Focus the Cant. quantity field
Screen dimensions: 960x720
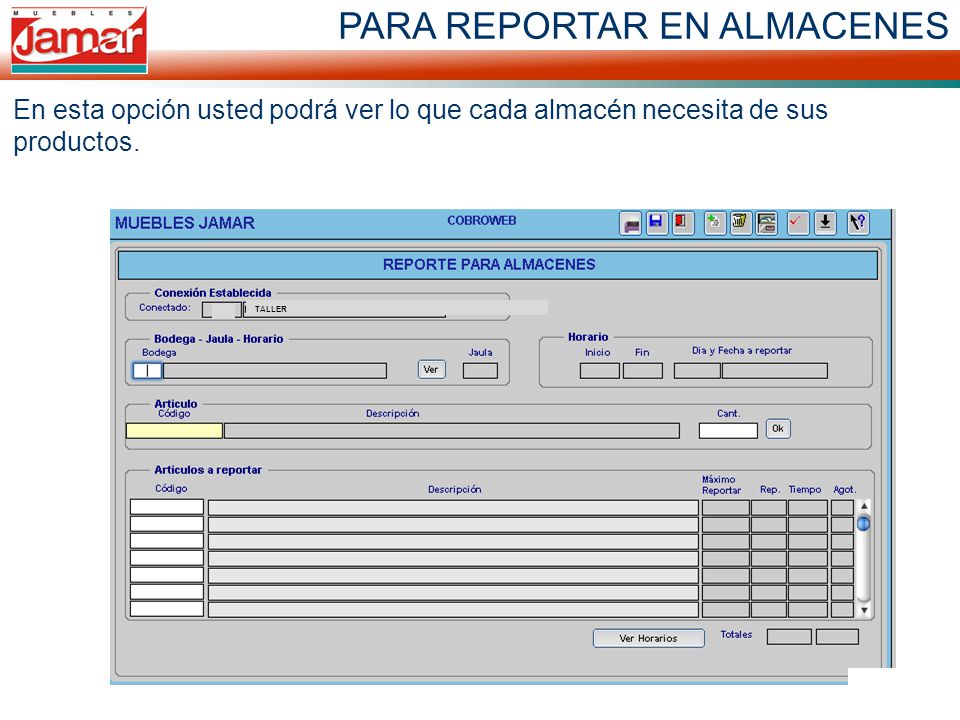click(x=728, y=430)
